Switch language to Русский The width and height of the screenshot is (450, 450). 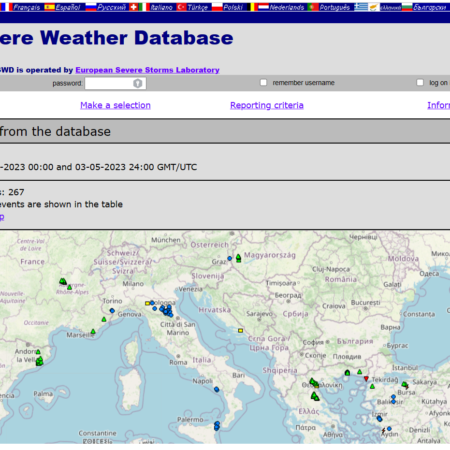[112, 7]
